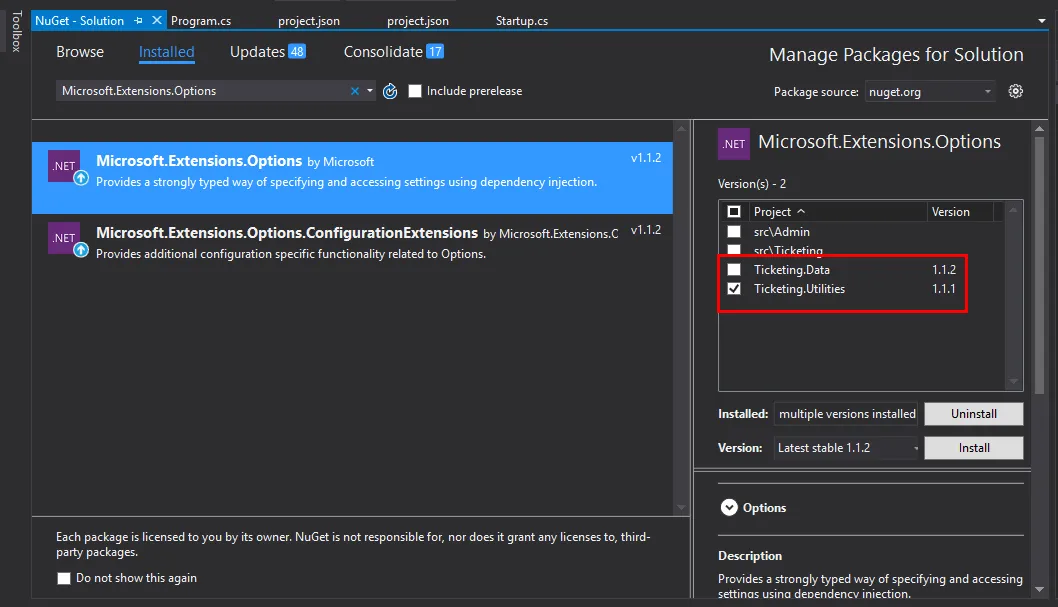
Task: Pin the NuGet - Solution tab
Action: (138, 20)
